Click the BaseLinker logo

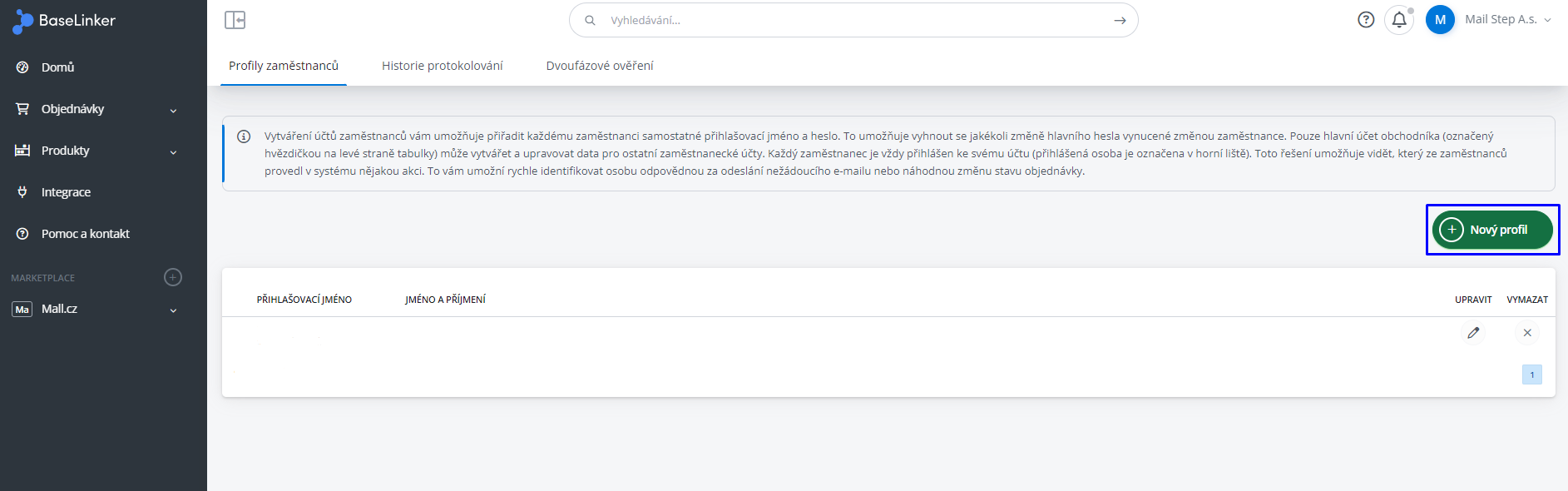pyautogui.click(x=64, y=21)
